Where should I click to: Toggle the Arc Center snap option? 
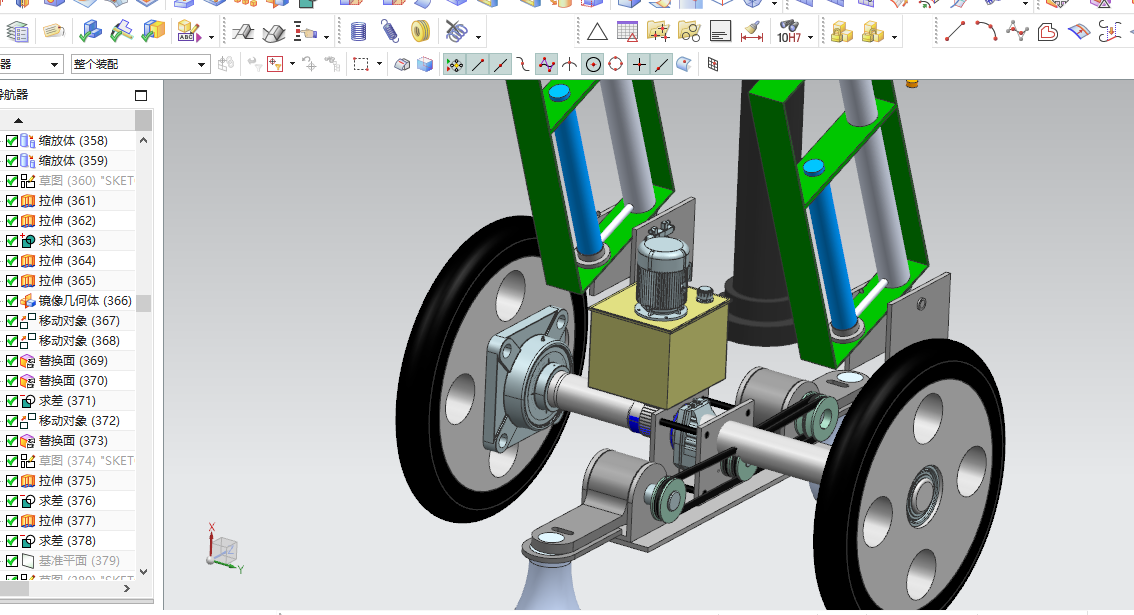pos(593,64)
